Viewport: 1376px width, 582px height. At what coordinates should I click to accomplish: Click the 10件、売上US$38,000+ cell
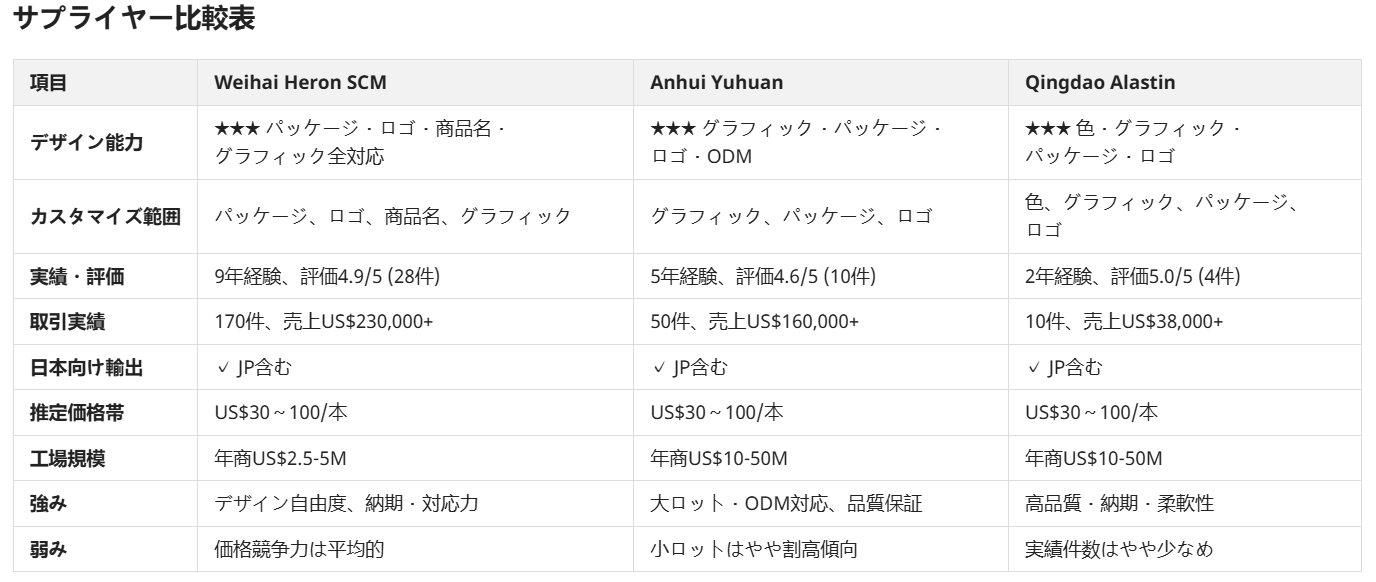coord(1124,322)
